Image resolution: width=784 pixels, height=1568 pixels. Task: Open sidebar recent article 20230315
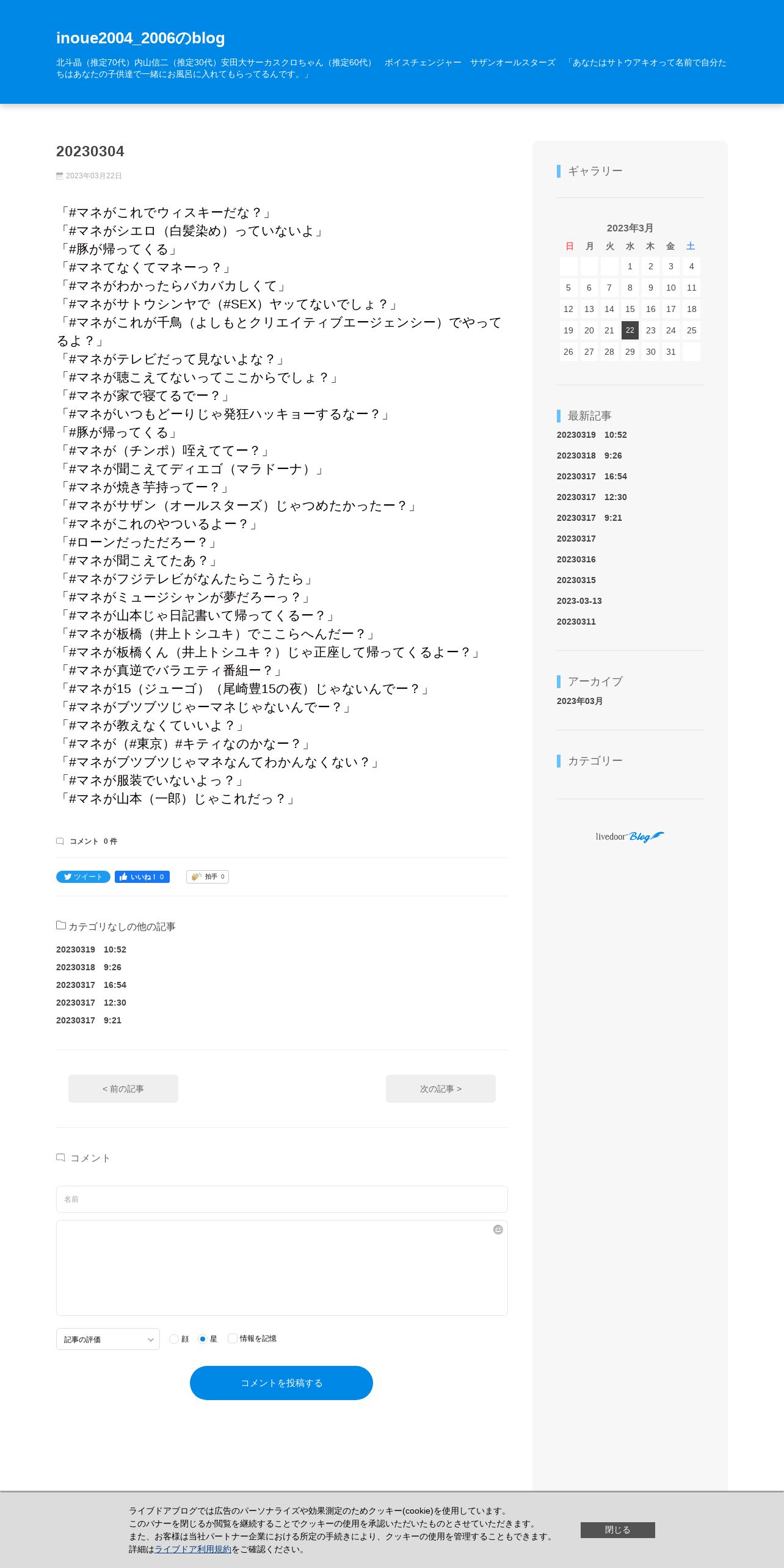coord(576,580)
